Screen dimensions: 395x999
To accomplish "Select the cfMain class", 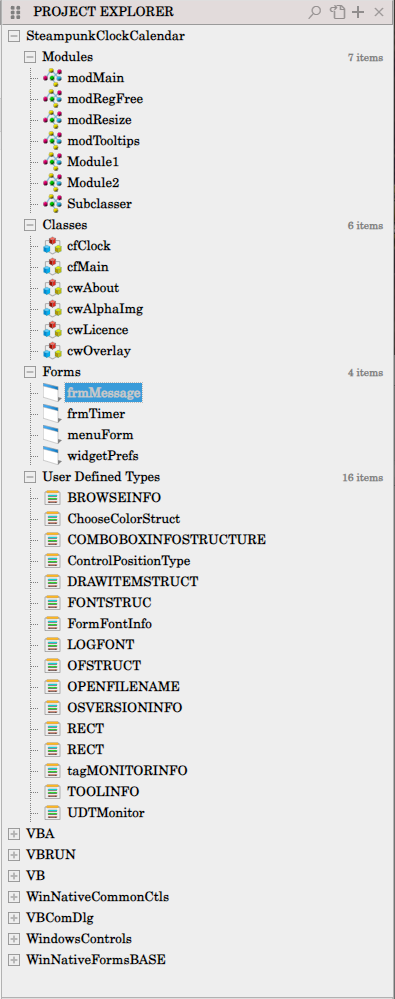I will tap(87, 267).
